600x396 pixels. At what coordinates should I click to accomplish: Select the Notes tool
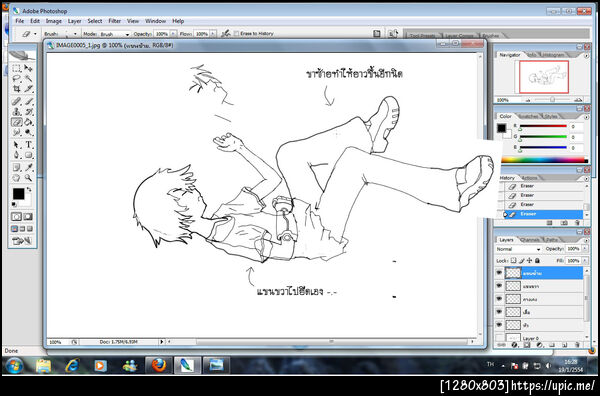[x=16, y=167]
